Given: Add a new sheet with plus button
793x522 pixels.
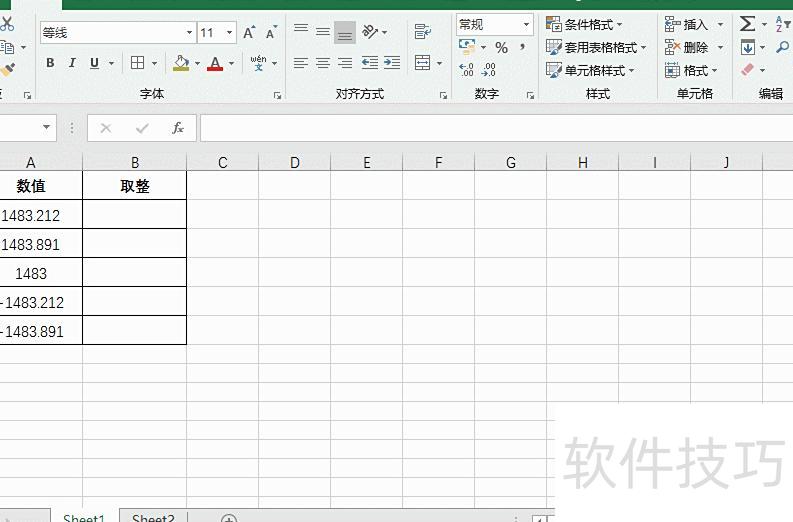Looking at the screenshot, I should [x=229, y=518].
